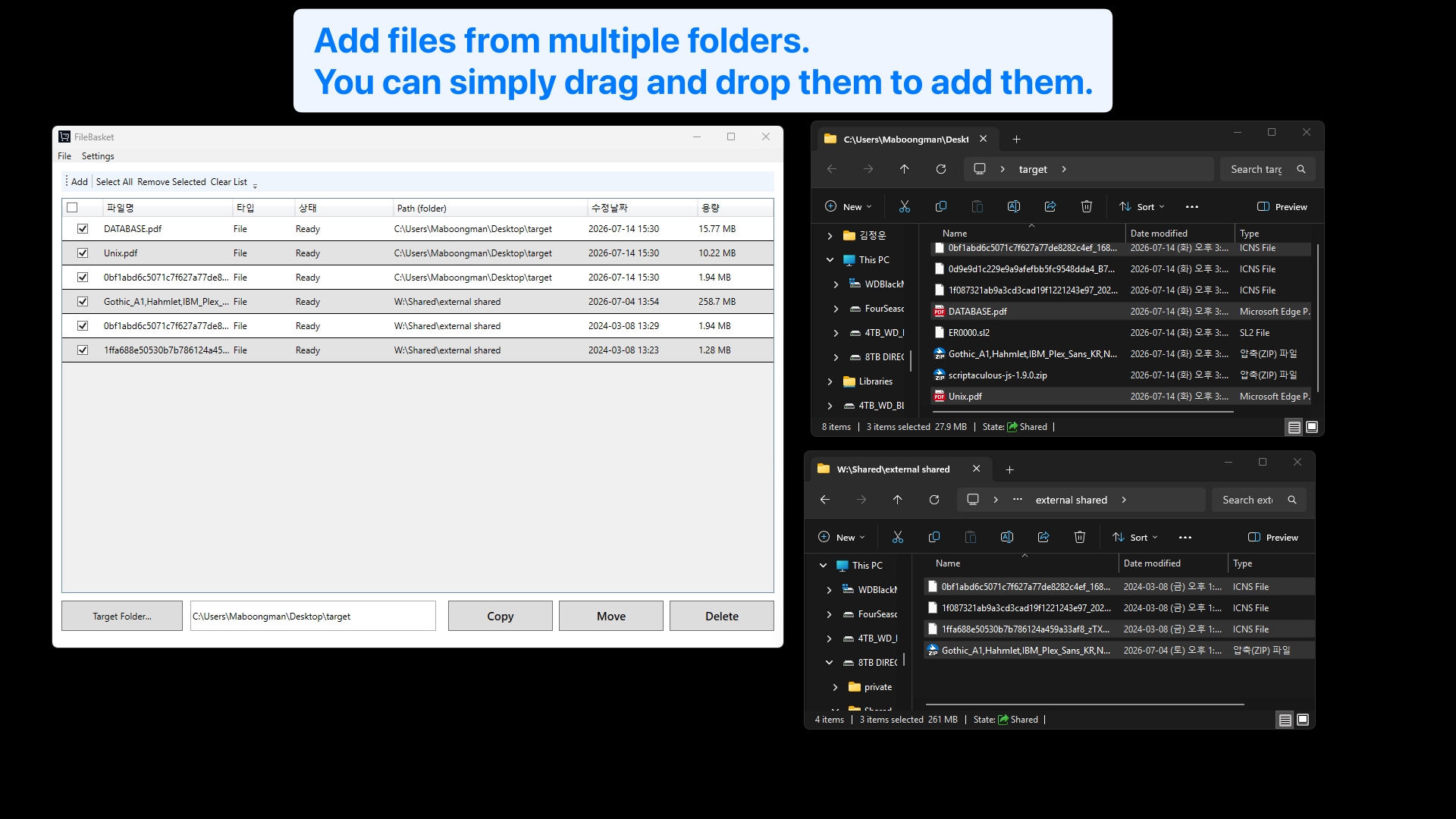
Task: Click Delete trash icon in target Explorer toolbar
Action: click(x=1087, y=206)
